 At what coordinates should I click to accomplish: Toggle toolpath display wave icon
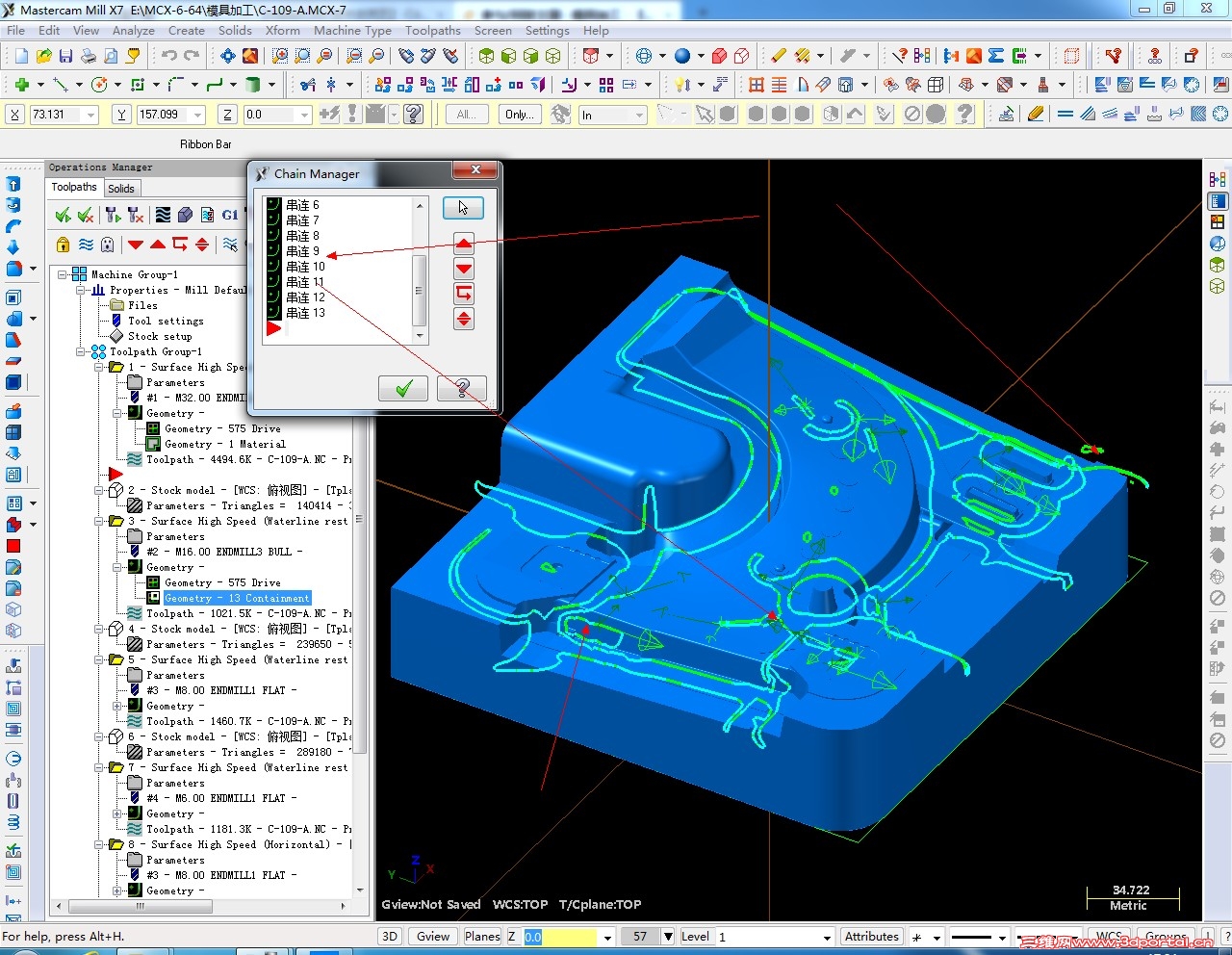pyautogui.click(x=86, y=245)
